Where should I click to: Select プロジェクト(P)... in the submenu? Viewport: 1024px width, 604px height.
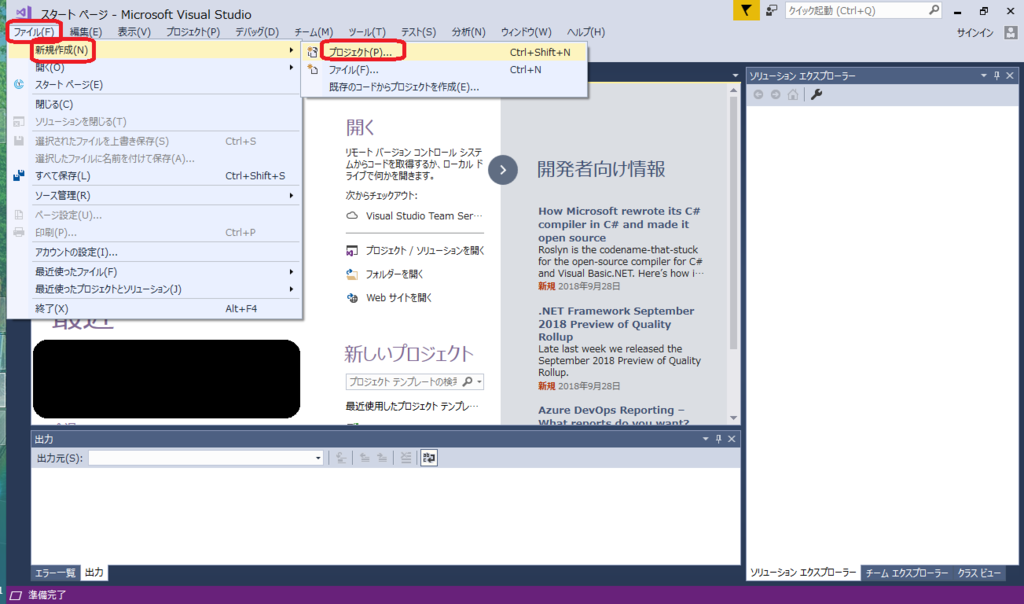445,52
